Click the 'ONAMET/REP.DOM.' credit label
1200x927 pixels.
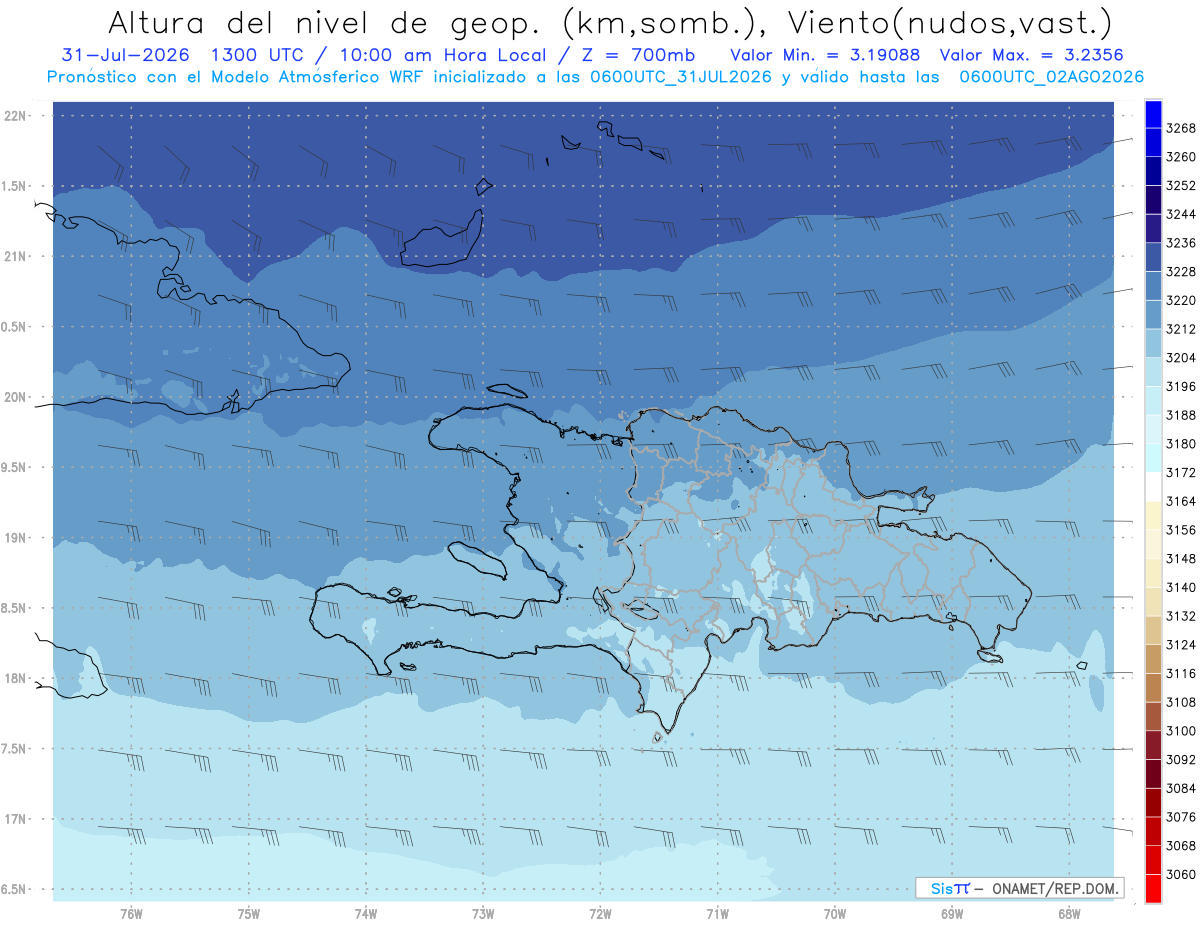(x=1054, y=888)
